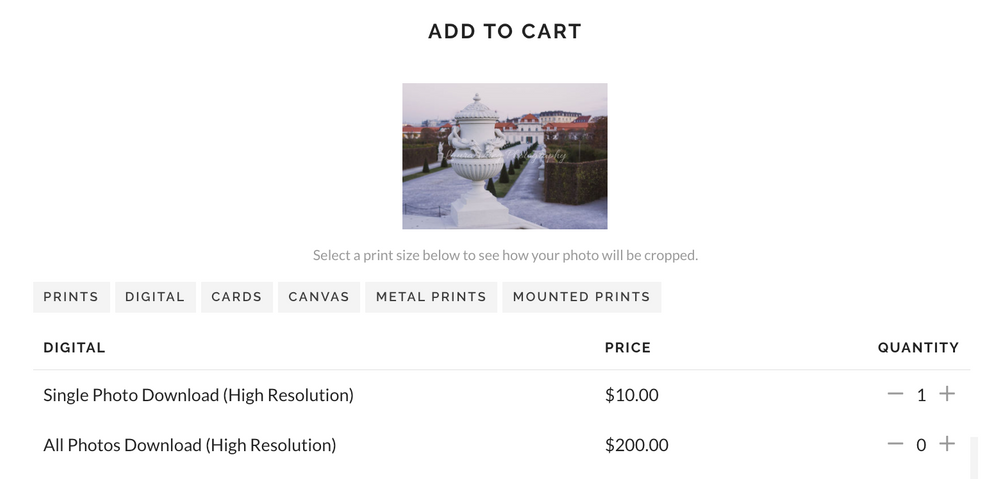Click the vertical scrollbar at right edge
This screenshot has width=1000, height=479.
coord(973,458)
